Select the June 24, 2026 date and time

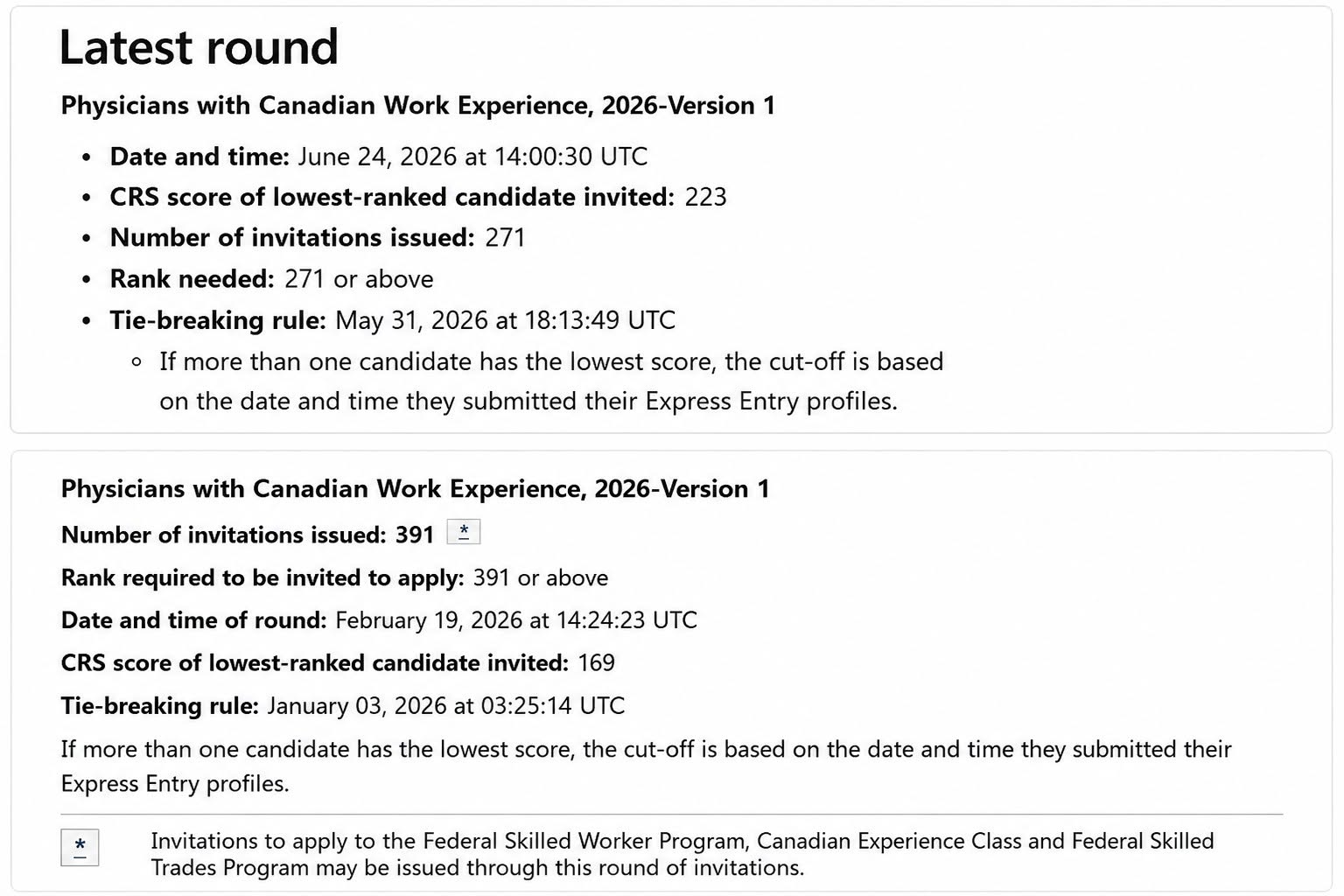pyautogui.click(x=472, y=157)
